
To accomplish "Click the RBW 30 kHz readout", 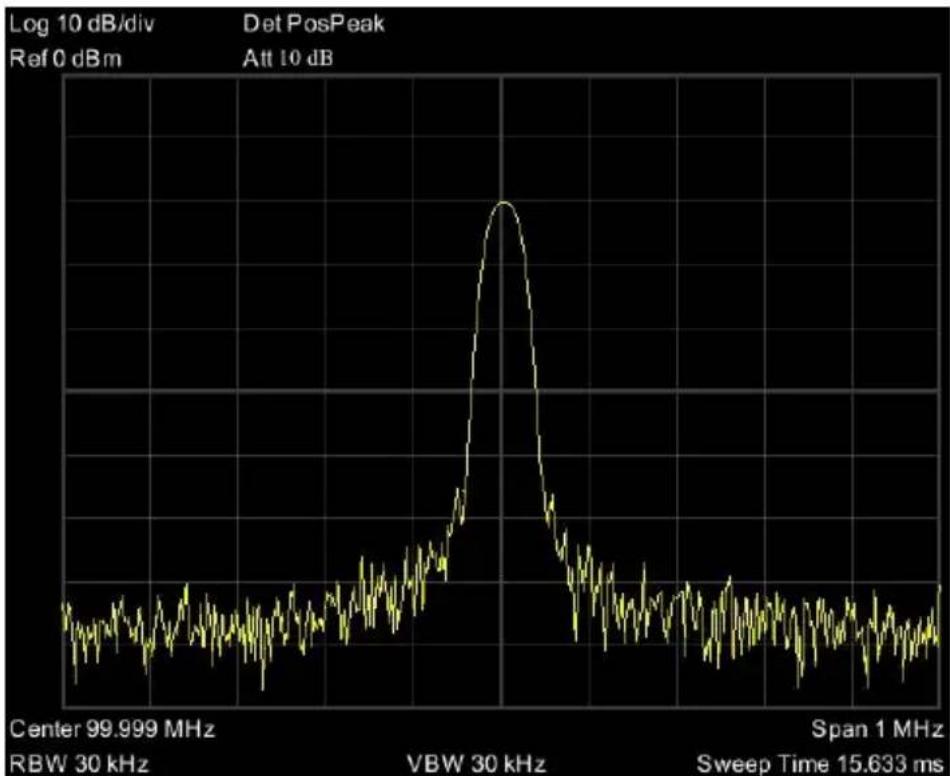I will point(79,764).
